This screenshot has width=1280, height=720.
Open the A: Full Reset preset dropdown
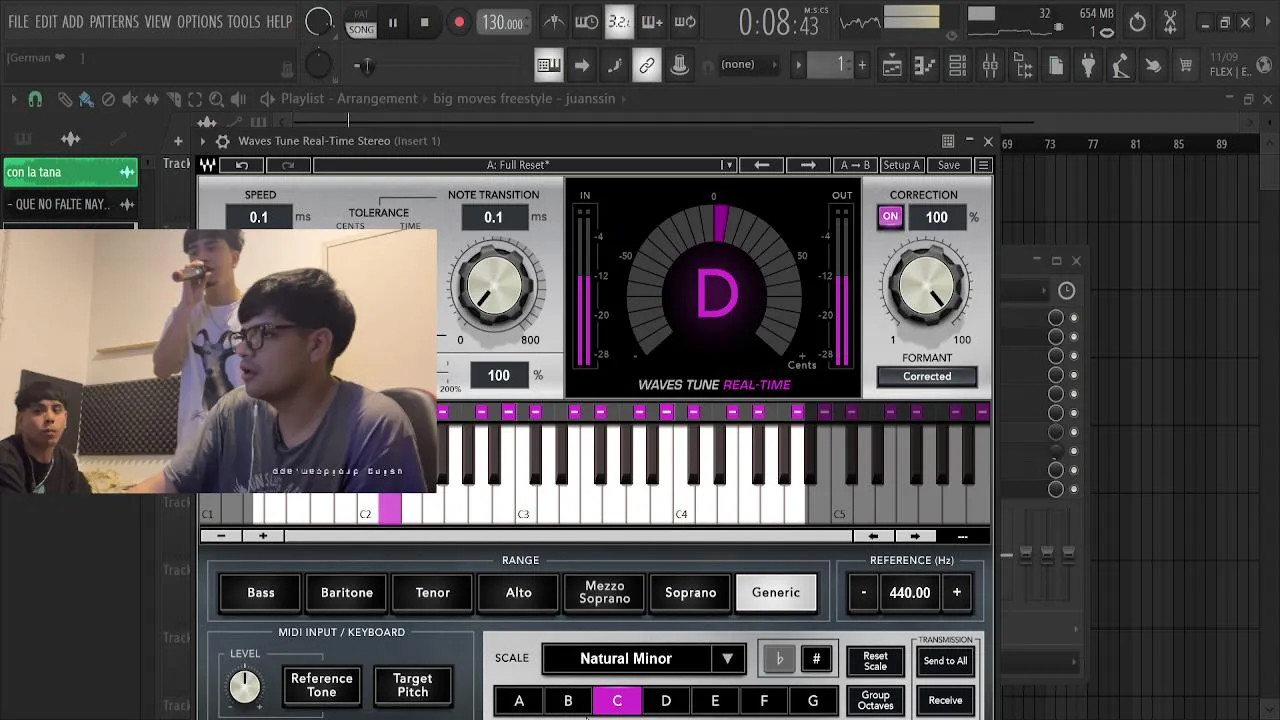525,165
